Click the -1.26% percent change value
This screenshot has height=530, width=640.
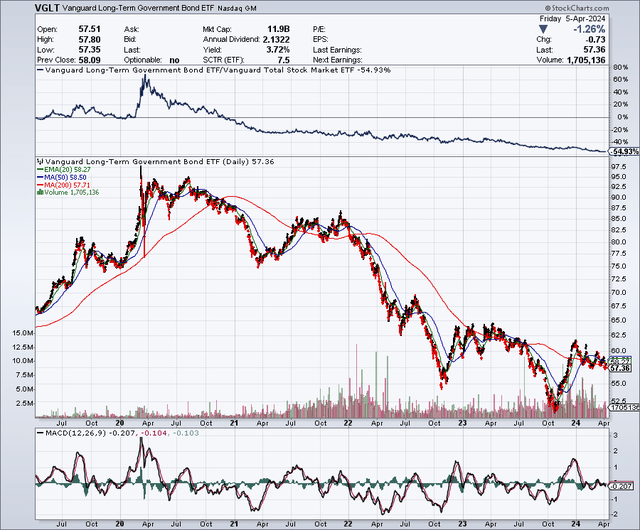coord(589,29)
